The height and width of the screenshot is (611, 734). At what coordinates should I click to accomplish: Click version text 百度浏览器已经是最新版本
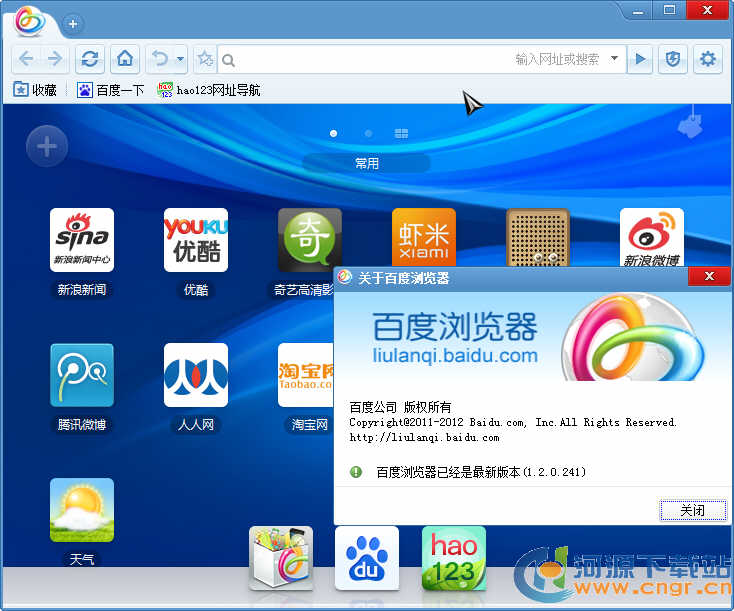point(481,472)
